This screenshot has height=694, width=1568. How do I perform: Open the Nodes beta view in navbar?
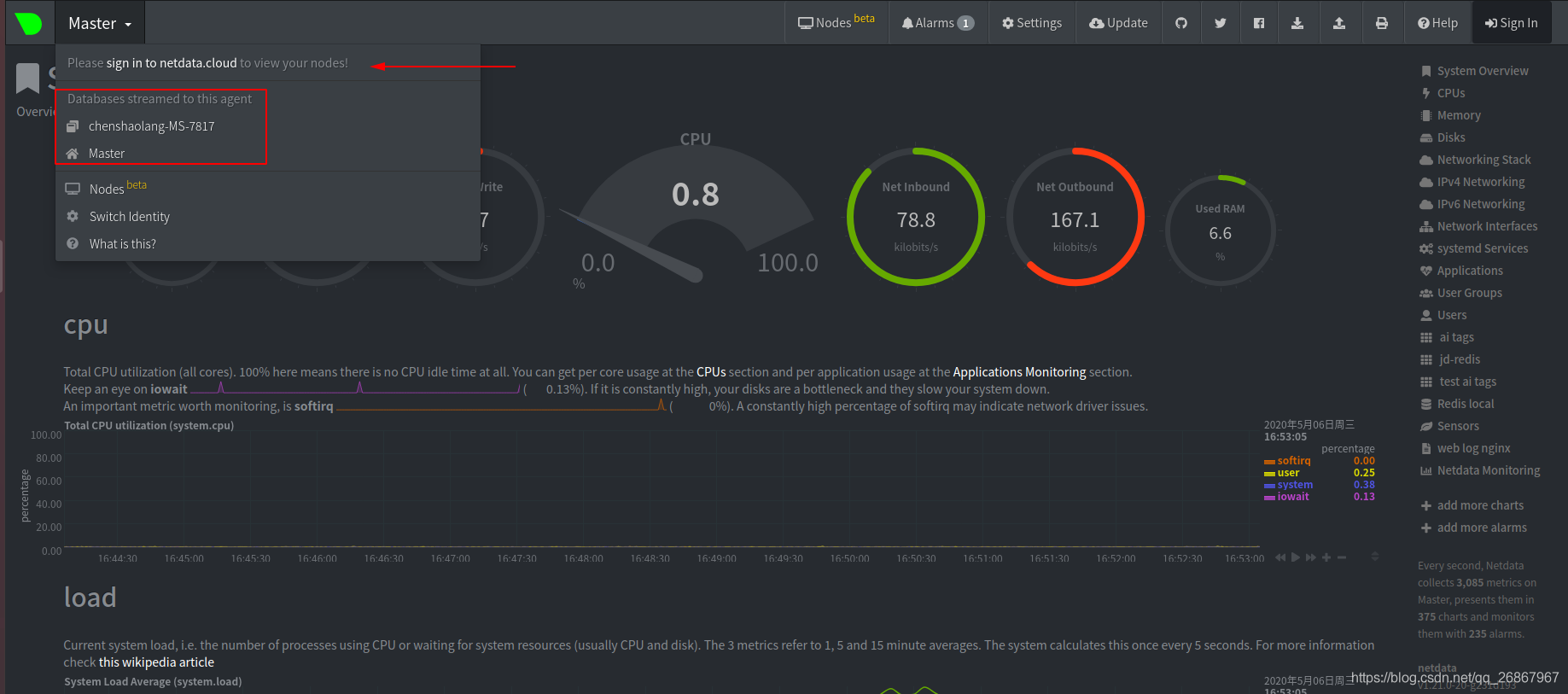(x=836, y=22)
